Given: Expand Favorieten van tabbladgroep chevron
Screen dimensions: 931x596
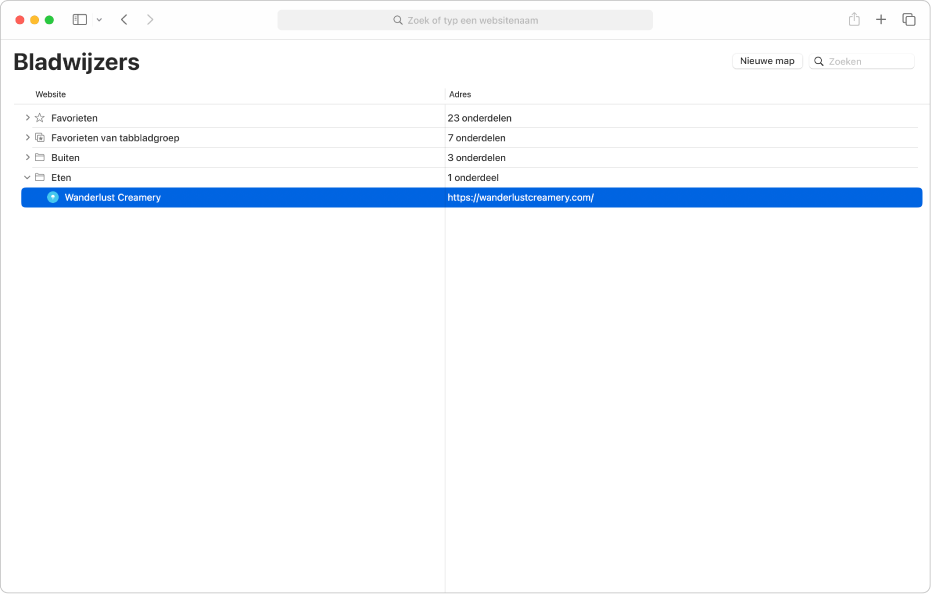Looking at the screenshot, I should coord(27,138).
